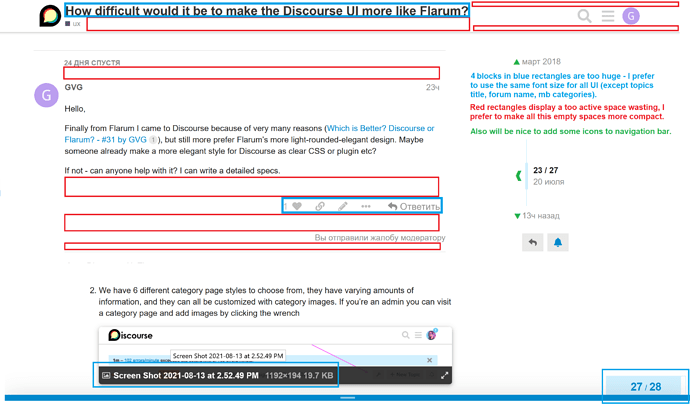Jump to the first post via март 2018

(537, 62)
